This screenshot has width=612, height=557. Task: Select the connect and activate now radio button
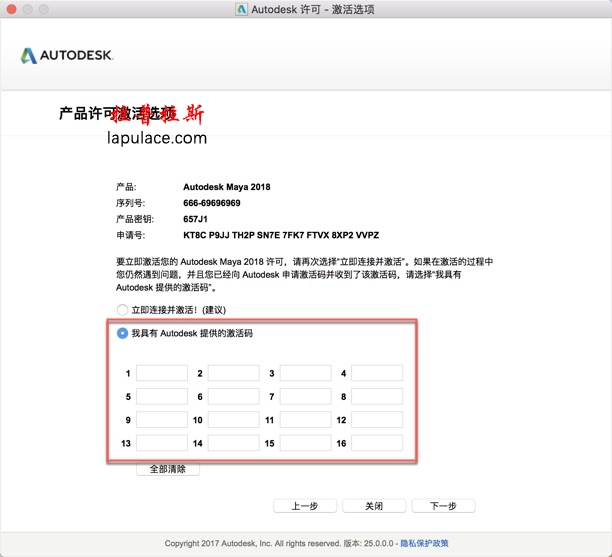click(122, 310)
